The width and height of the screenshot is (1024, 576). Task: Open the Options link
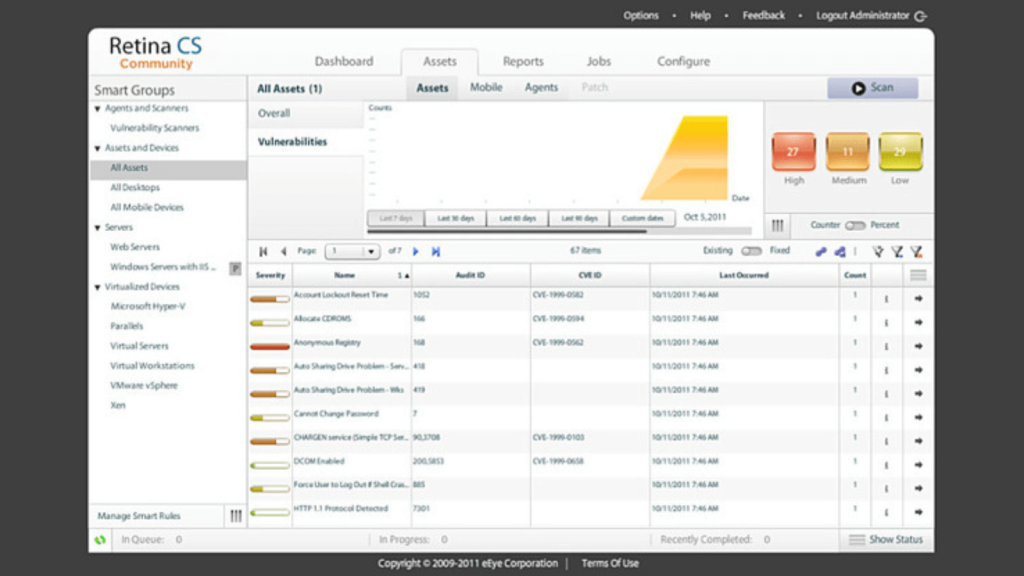click(641, 16)
